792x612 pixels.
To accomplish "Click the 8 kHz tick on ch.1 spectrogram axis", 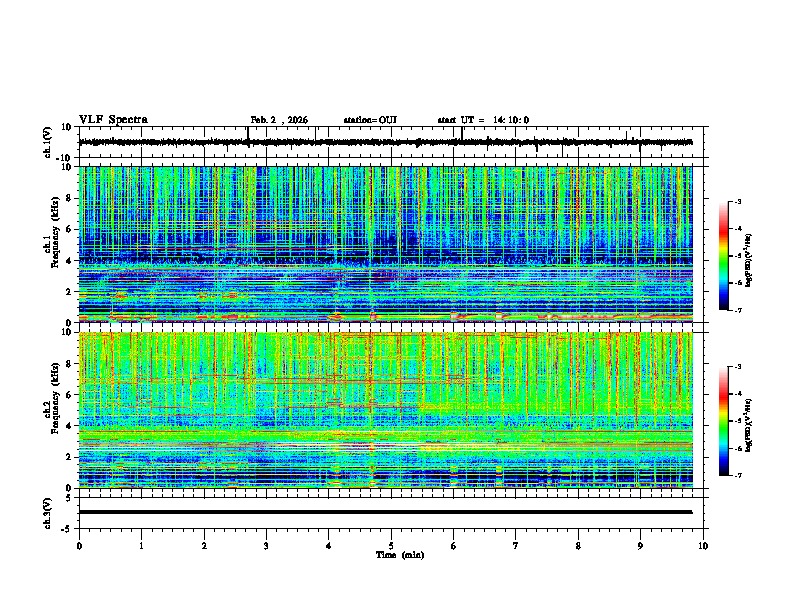I will [69, 198].
